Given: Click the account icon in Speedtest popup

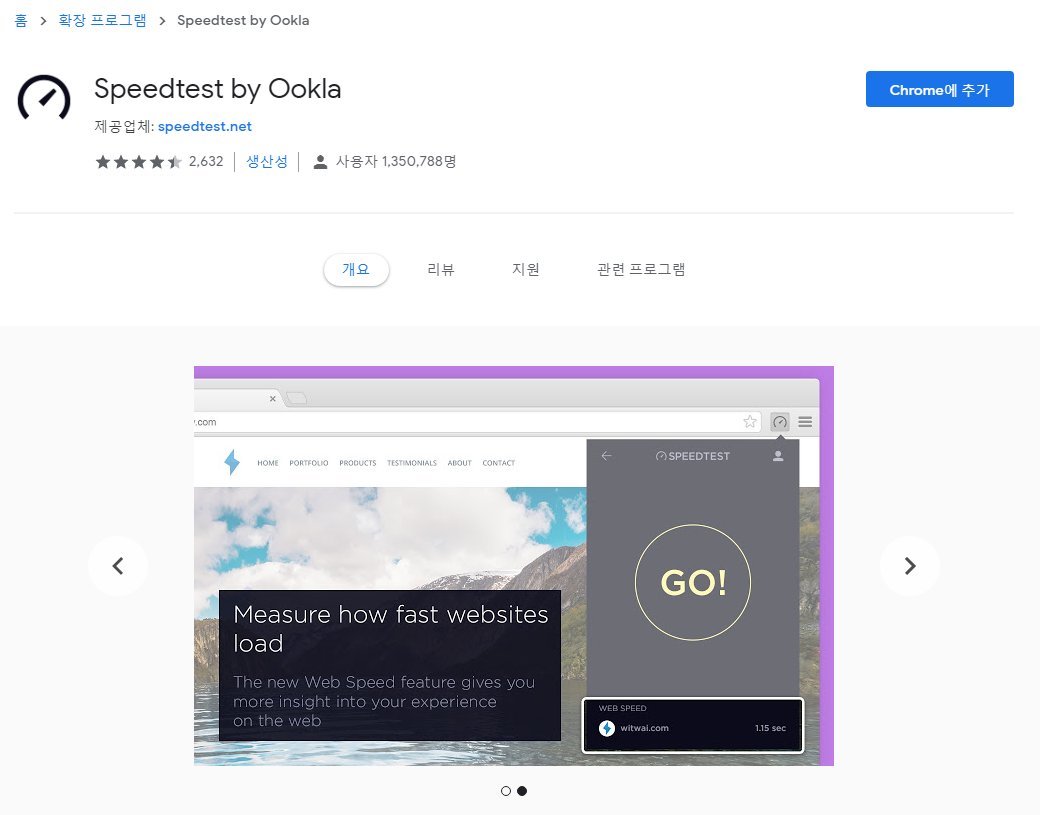Looking at the screenshot, I should pyautogui.click(x=778, y=456).
